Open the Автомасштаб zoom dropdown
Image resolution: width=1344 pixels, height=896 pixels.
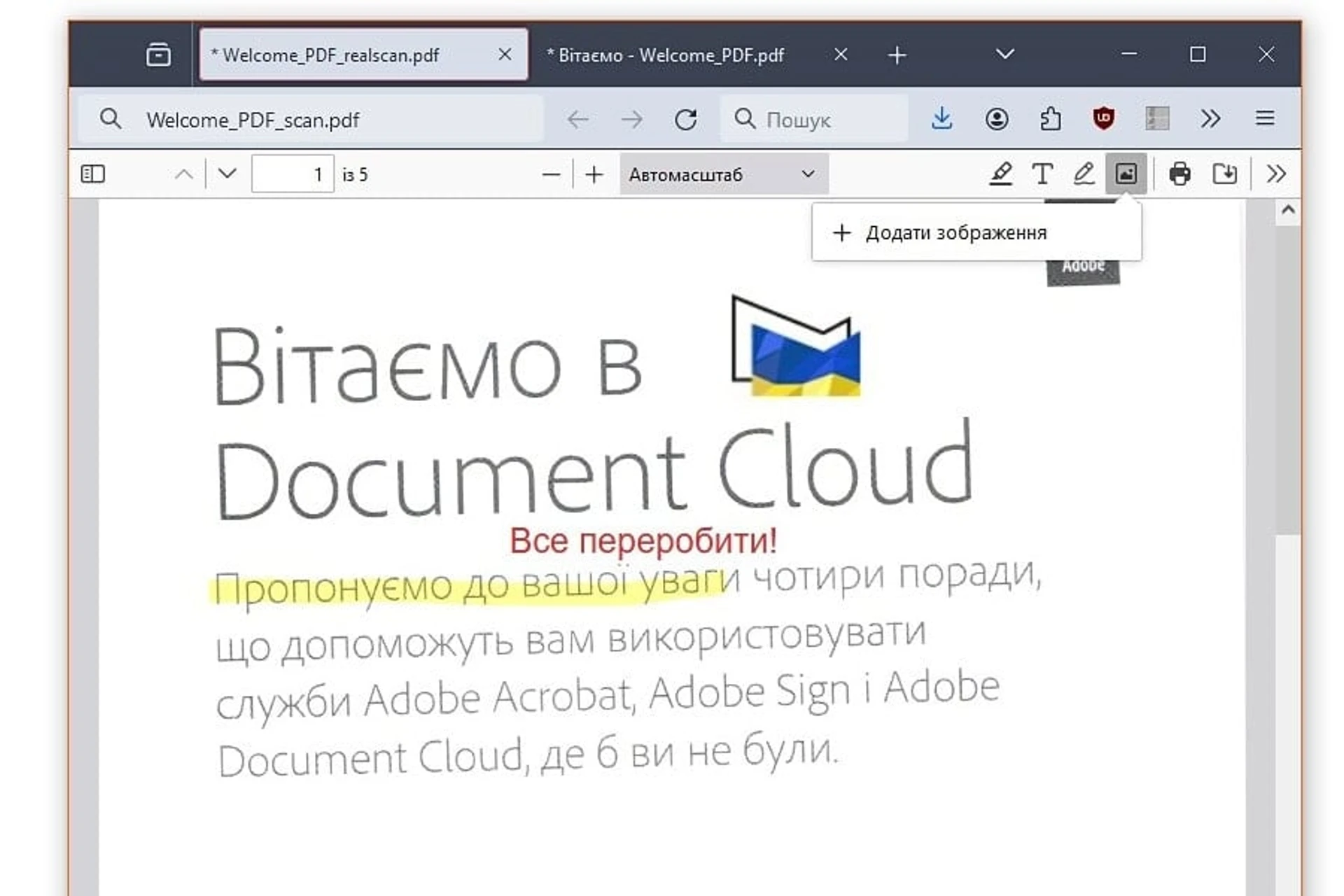724,174
